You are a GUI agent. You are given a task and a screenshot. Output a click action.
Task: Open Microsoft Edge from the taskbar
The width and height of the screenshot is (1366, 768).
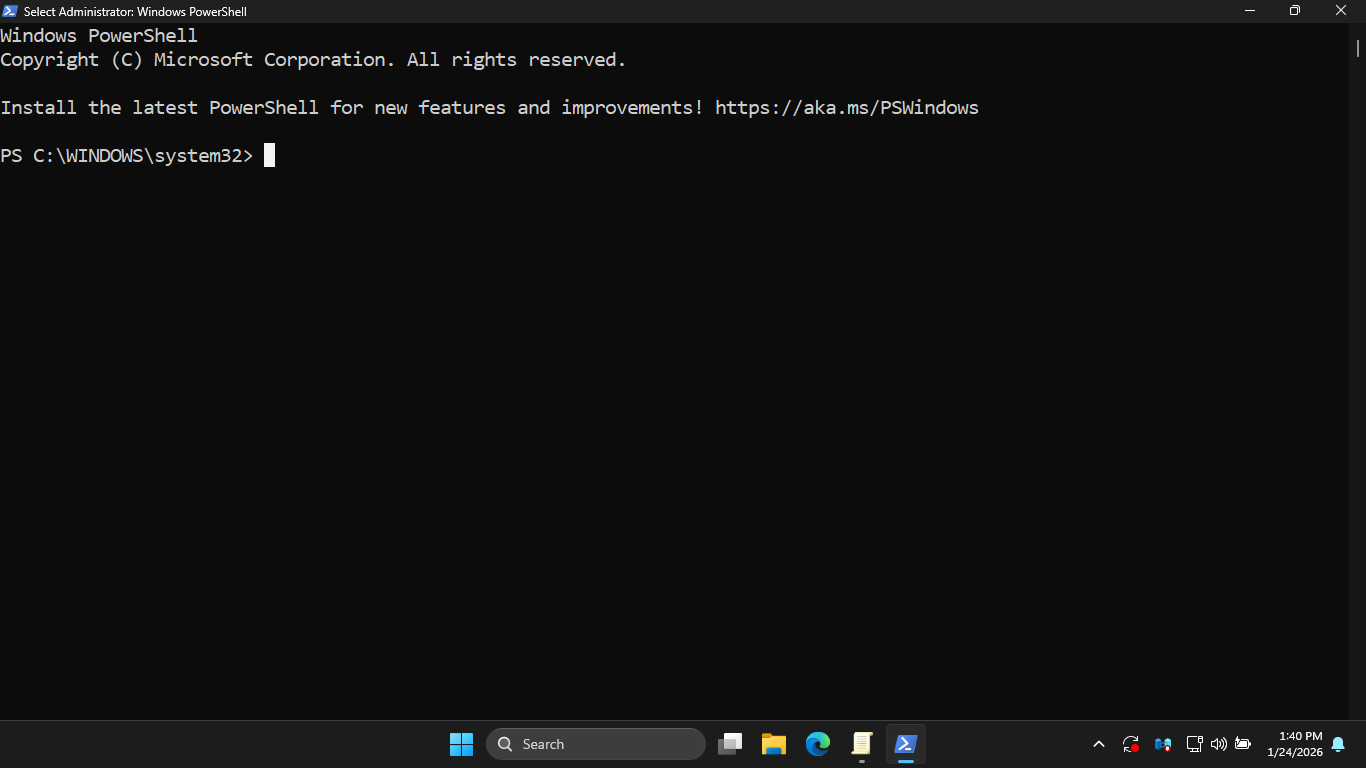[818, 744]
